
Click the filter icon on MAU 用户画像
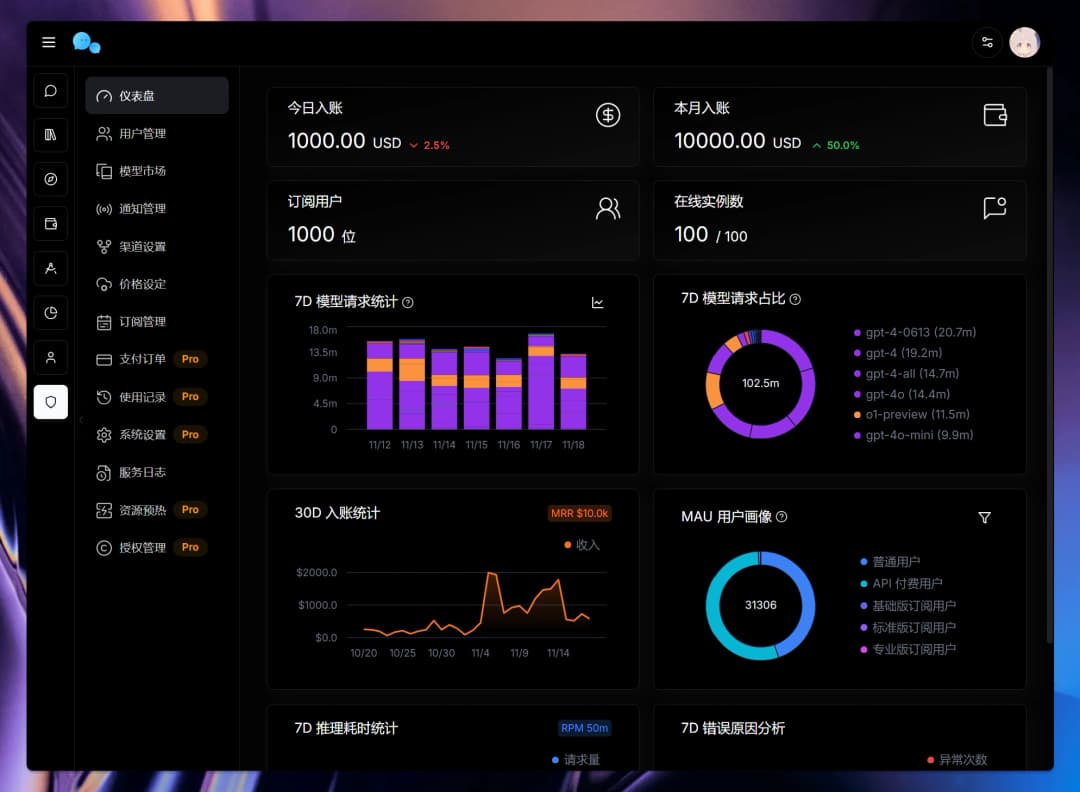(984, 517)
